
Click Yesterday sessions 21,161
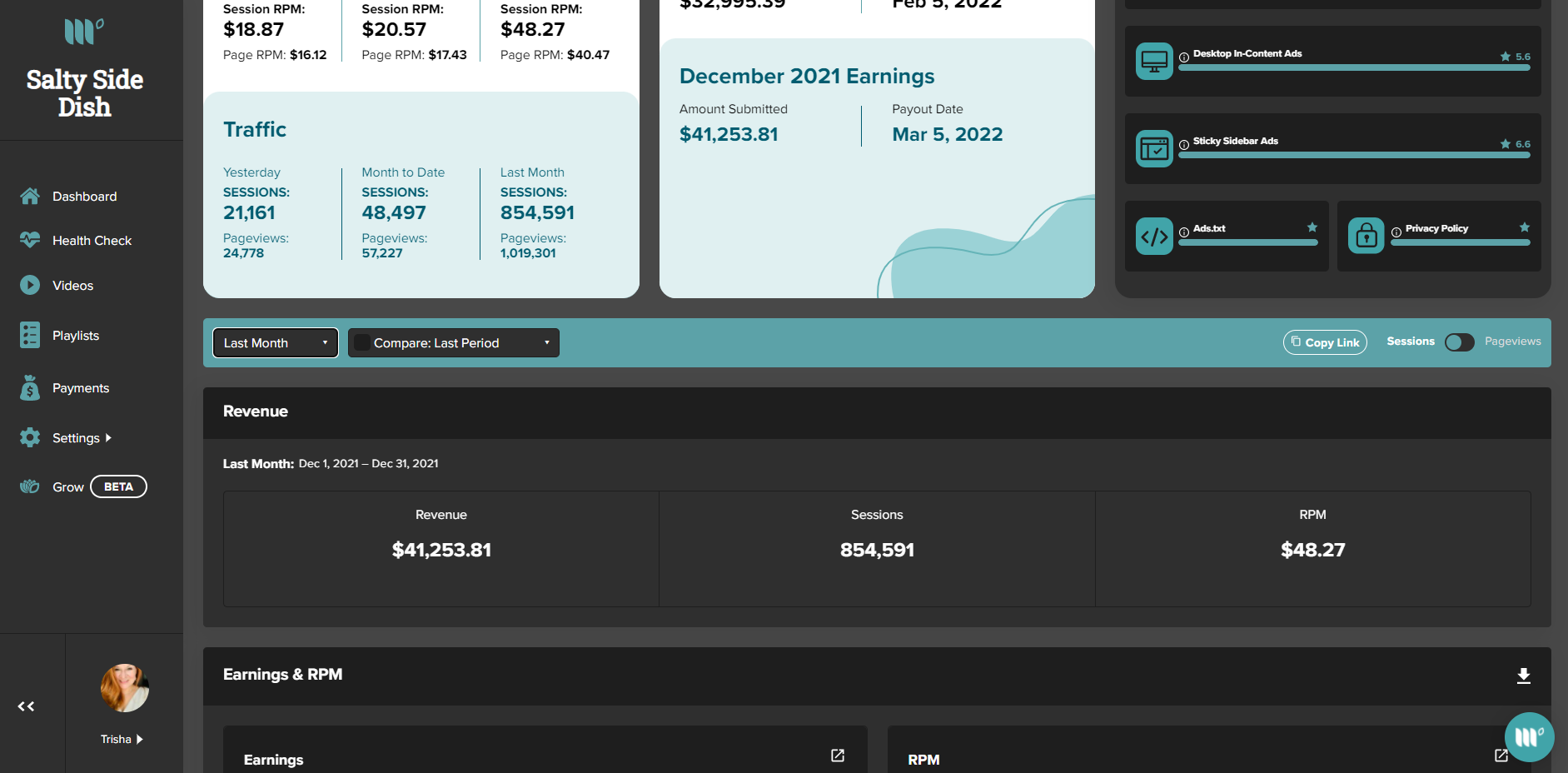click(x=249, y=212)
